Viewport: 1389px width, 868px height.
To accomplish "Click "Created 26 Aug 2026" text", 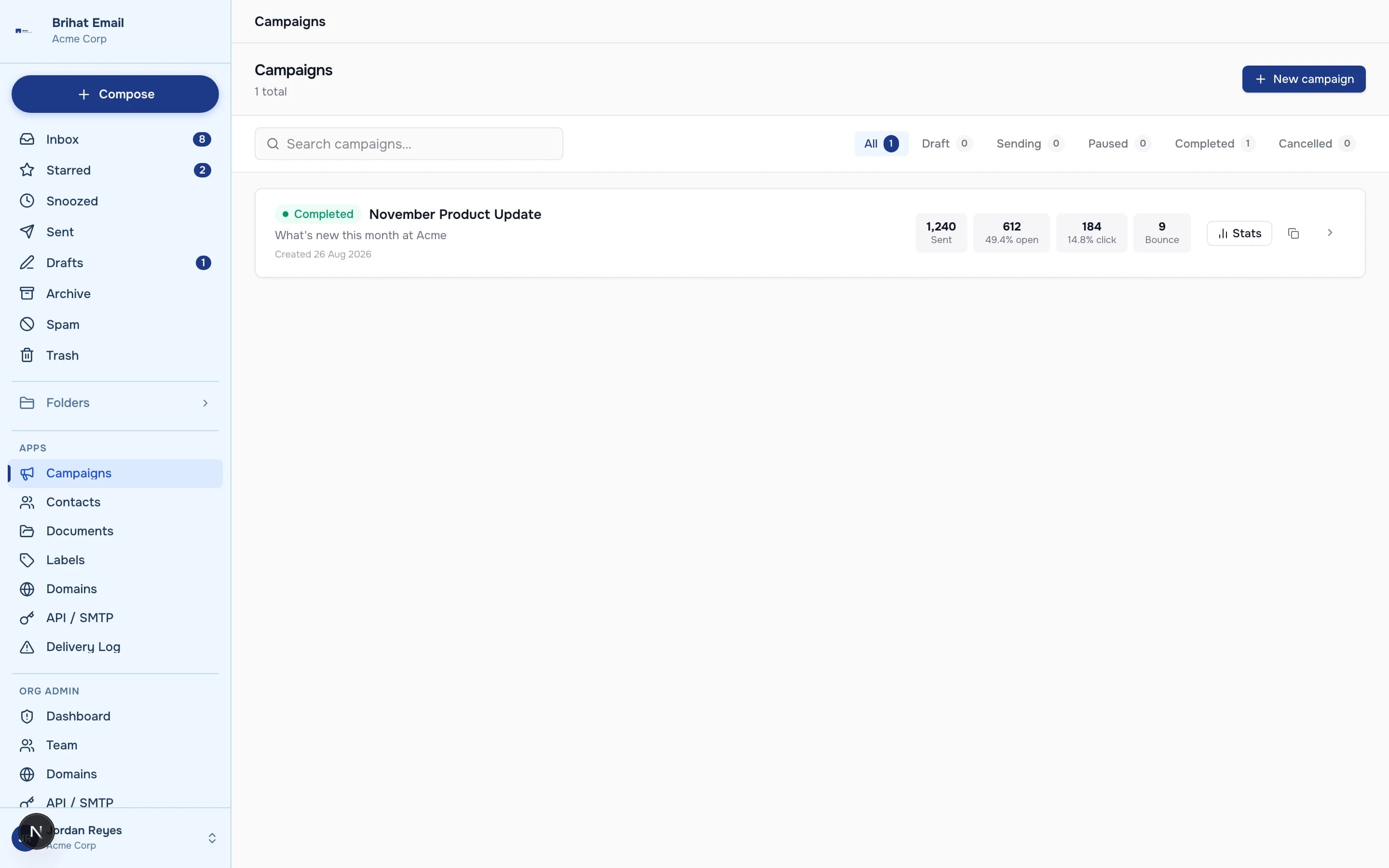I will [323, 254].
